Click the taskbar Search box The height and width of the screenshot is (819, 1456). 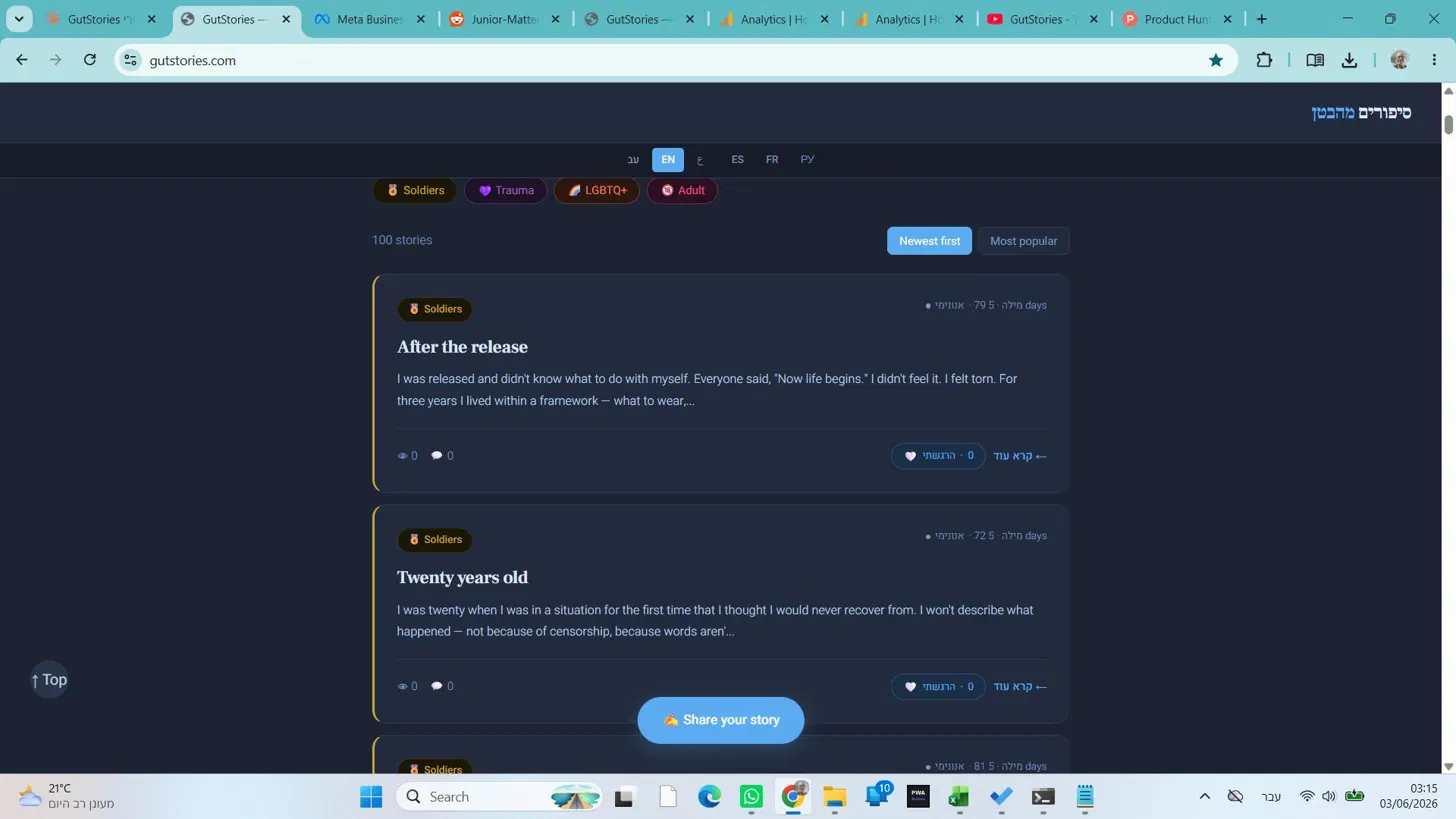tap(501, 797)
